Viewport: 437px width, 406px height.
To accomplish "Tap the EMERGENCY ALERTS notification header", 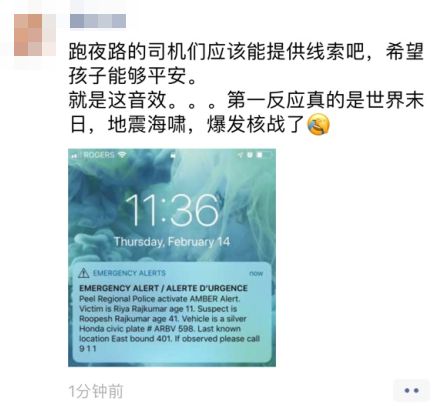I will (129, 273).
